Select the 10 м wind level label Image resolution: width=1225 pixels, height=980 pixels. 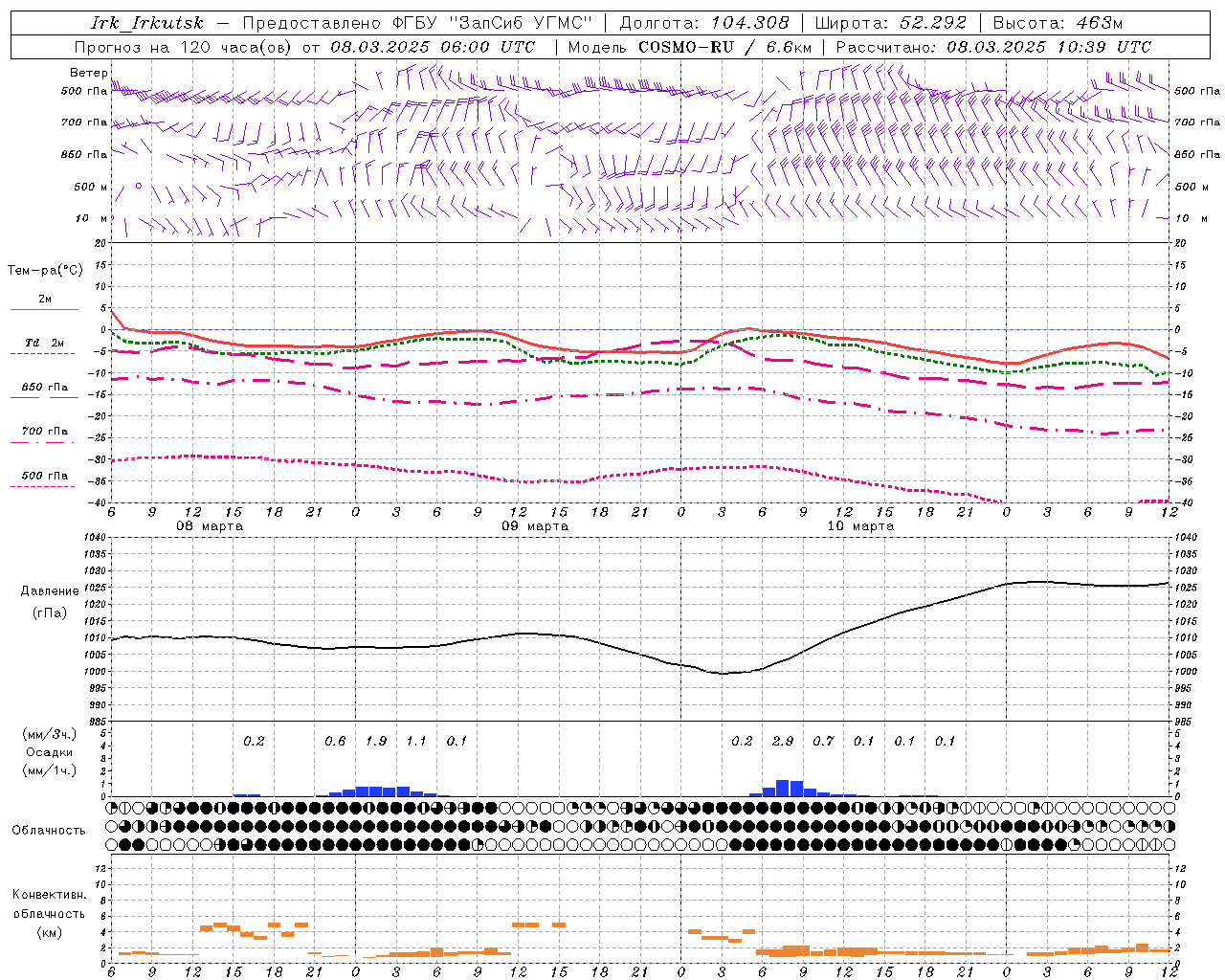coord(91,218)
